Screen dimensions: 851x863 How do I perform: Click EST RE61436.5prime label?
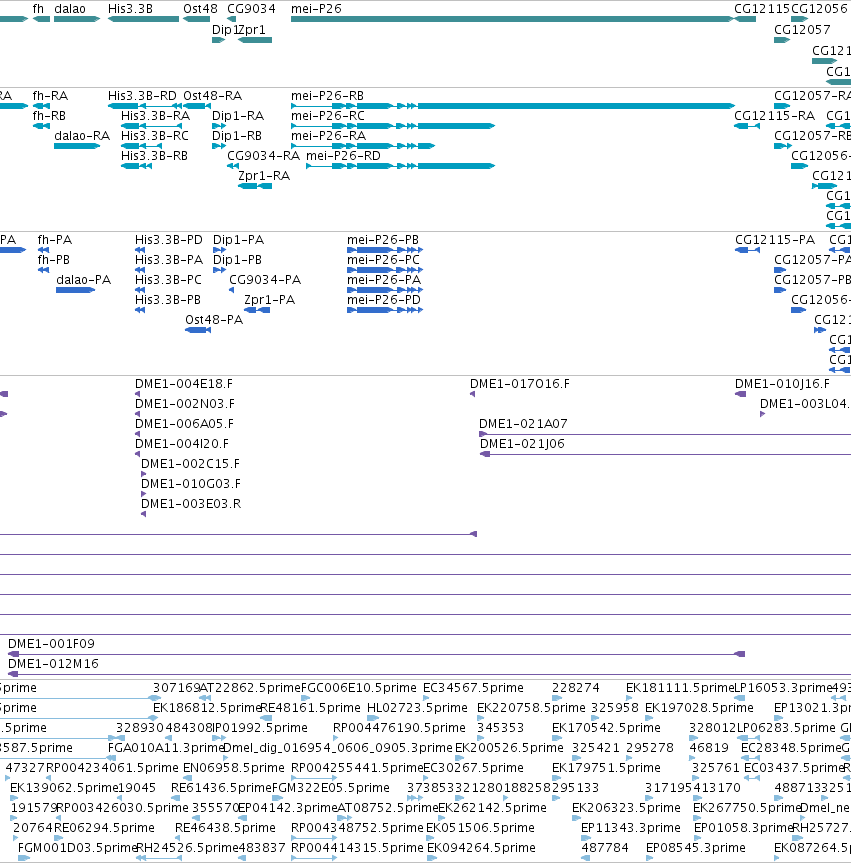pyautogui.click(x=221, y=788)
